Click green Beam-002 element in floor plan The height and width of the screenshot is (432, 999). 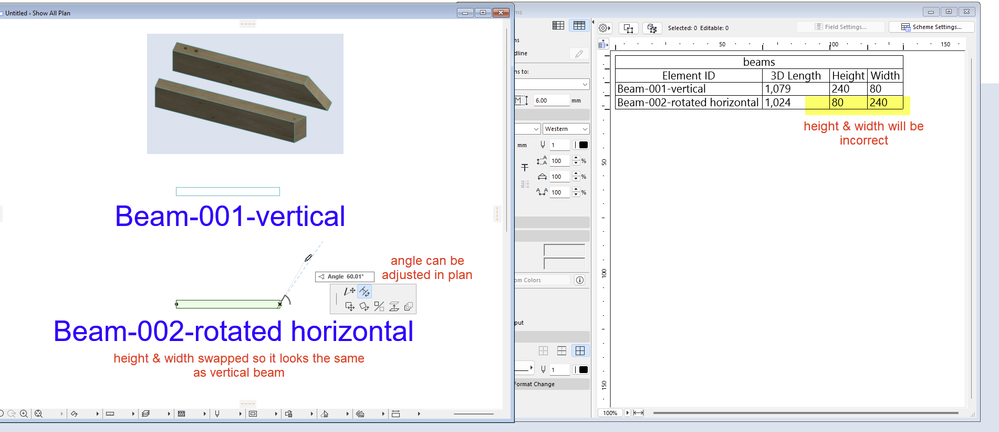click(227, 304)
